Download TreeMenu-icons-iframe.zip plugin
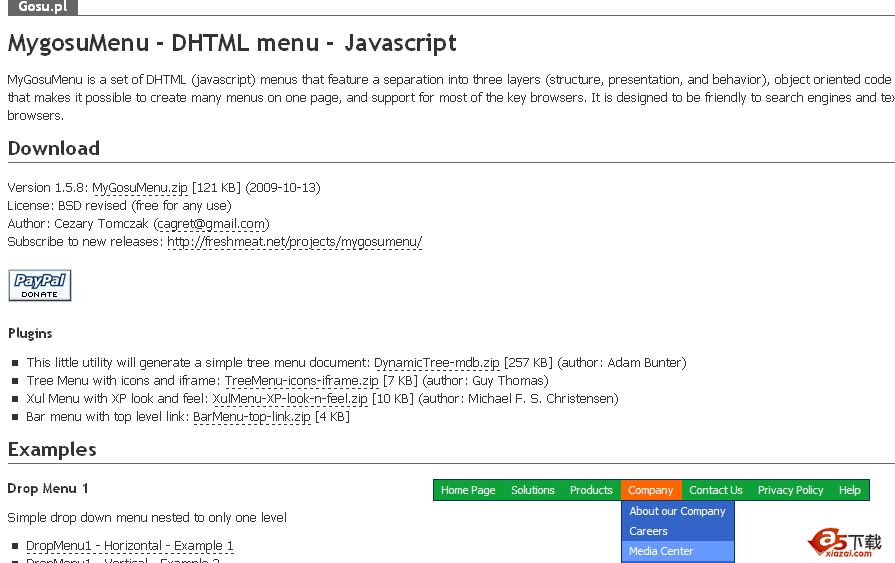The width and height of the screenshot is (895, 563). pyautogui.click(x=301, y=381)
